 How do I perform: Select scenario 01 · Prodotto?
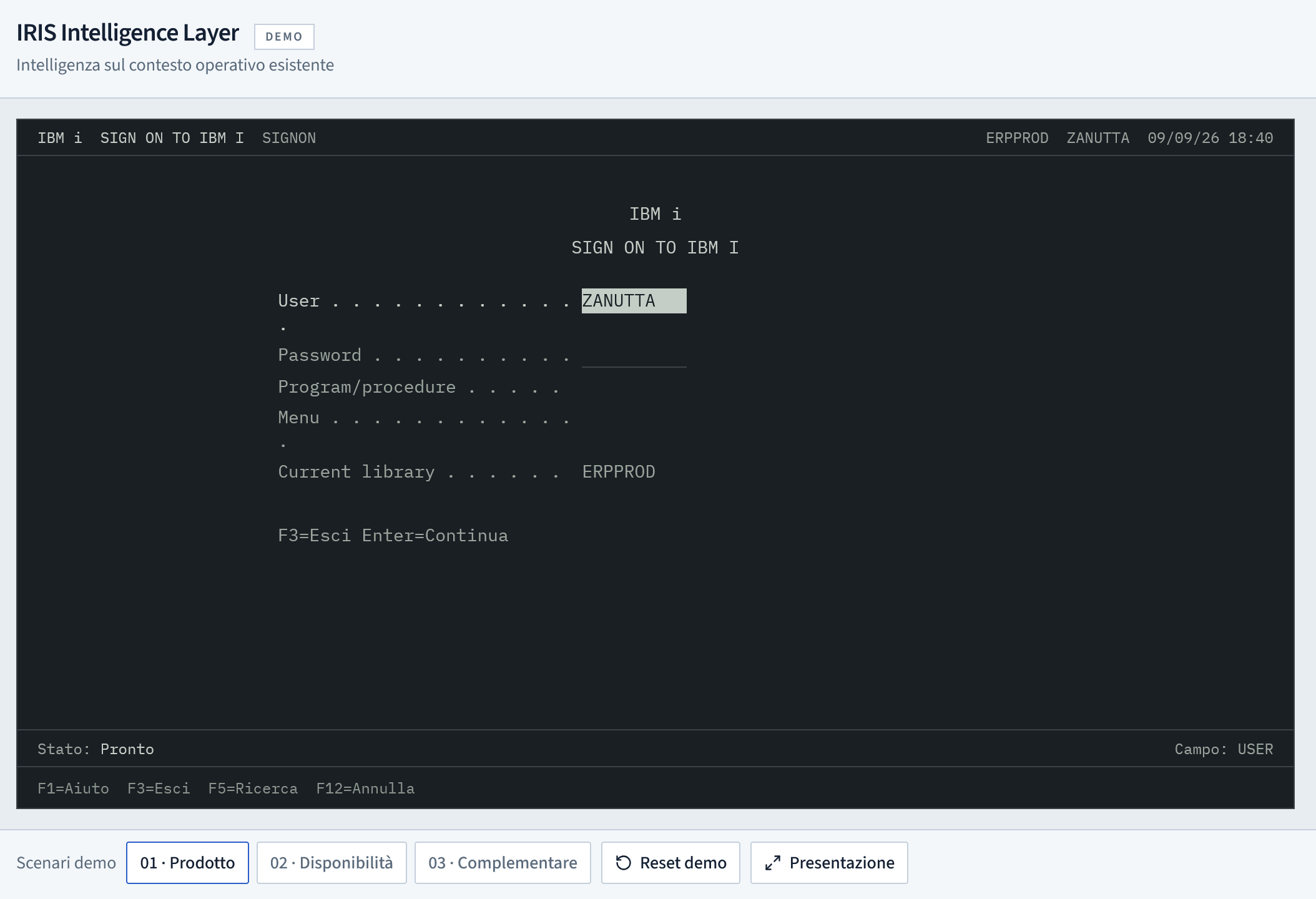187,863
